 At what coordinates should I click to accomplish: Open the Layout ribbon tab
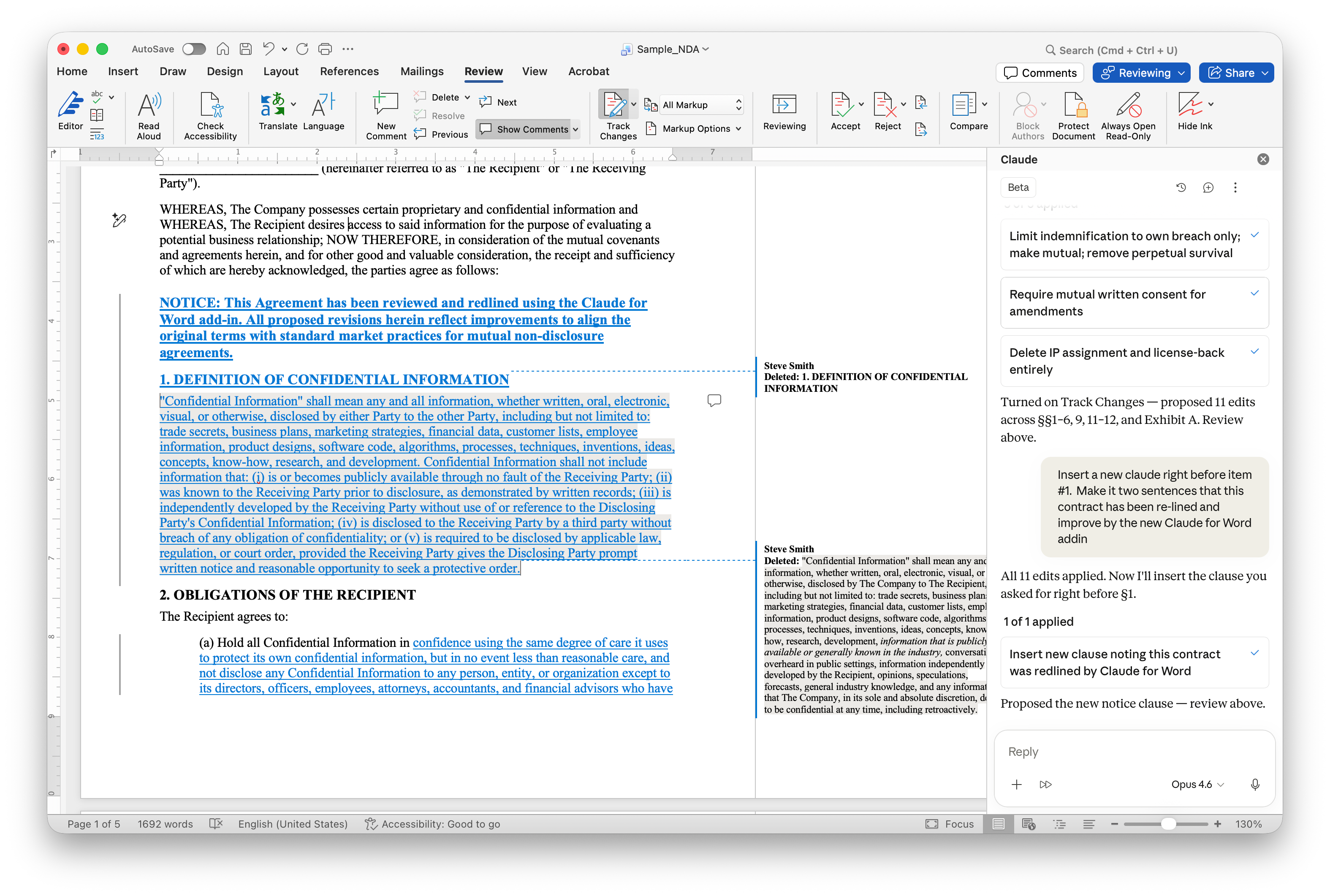tap(280, 71)
